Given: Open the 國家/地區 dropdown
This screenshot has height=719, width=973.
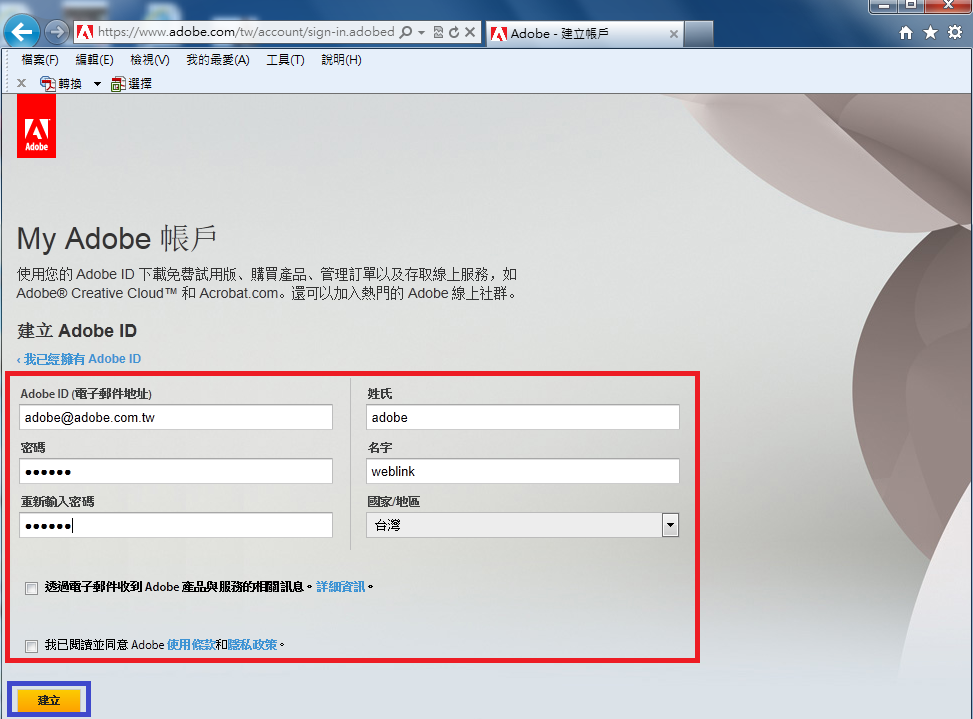Looking at the screenshot, I should 522,525.
